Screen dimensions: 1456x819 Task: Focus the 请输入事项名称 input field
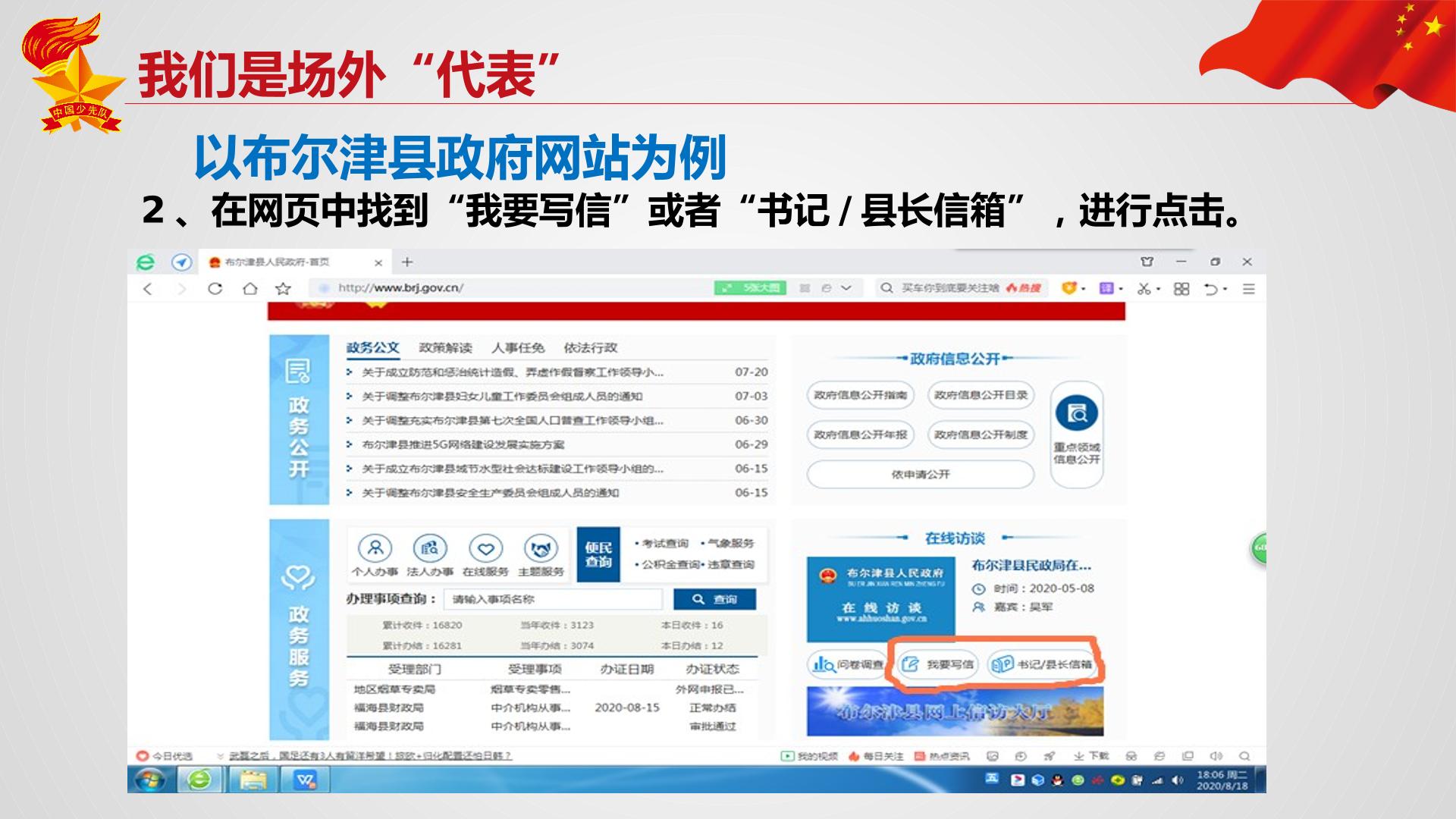coord(554,599)
